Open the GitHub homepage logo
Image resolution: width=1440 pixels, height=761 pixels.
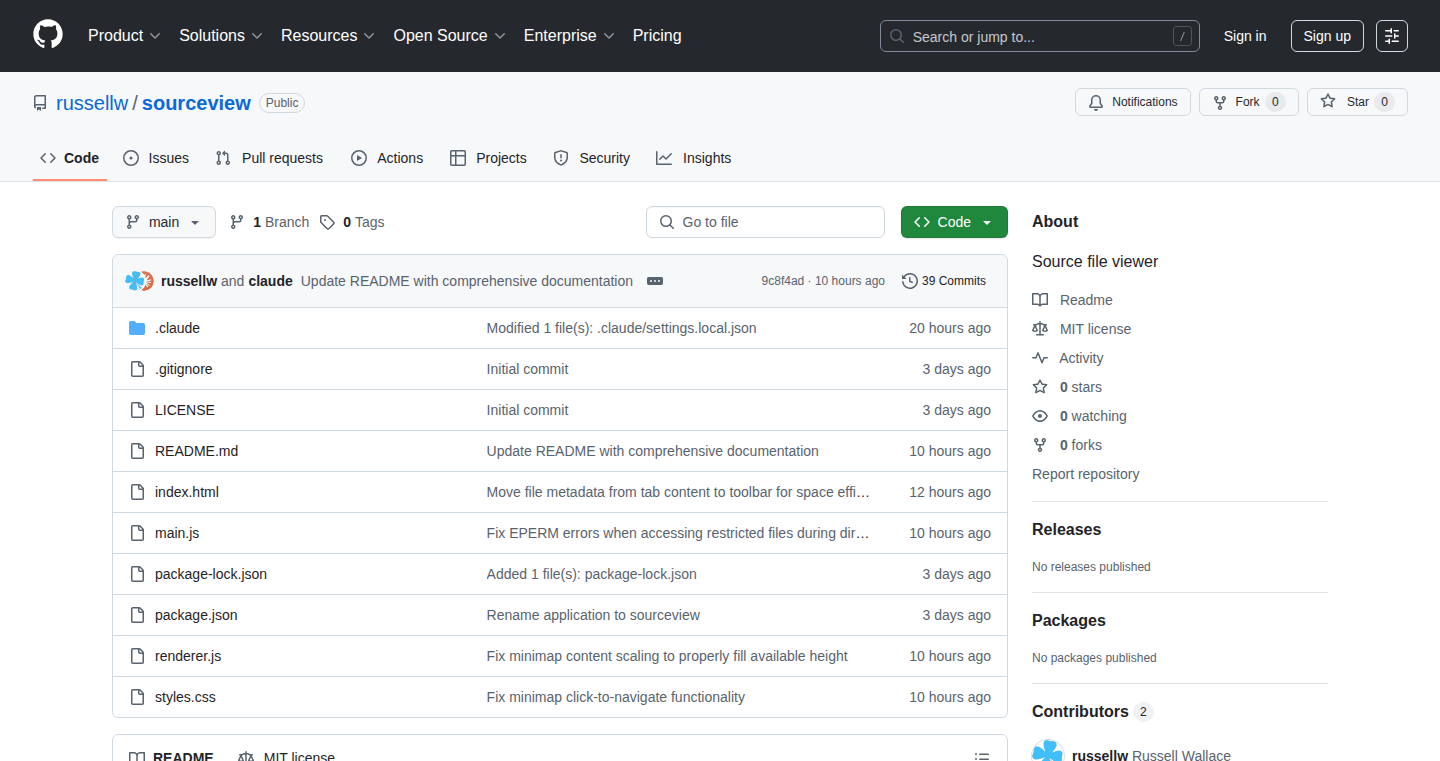coord(48,35)
